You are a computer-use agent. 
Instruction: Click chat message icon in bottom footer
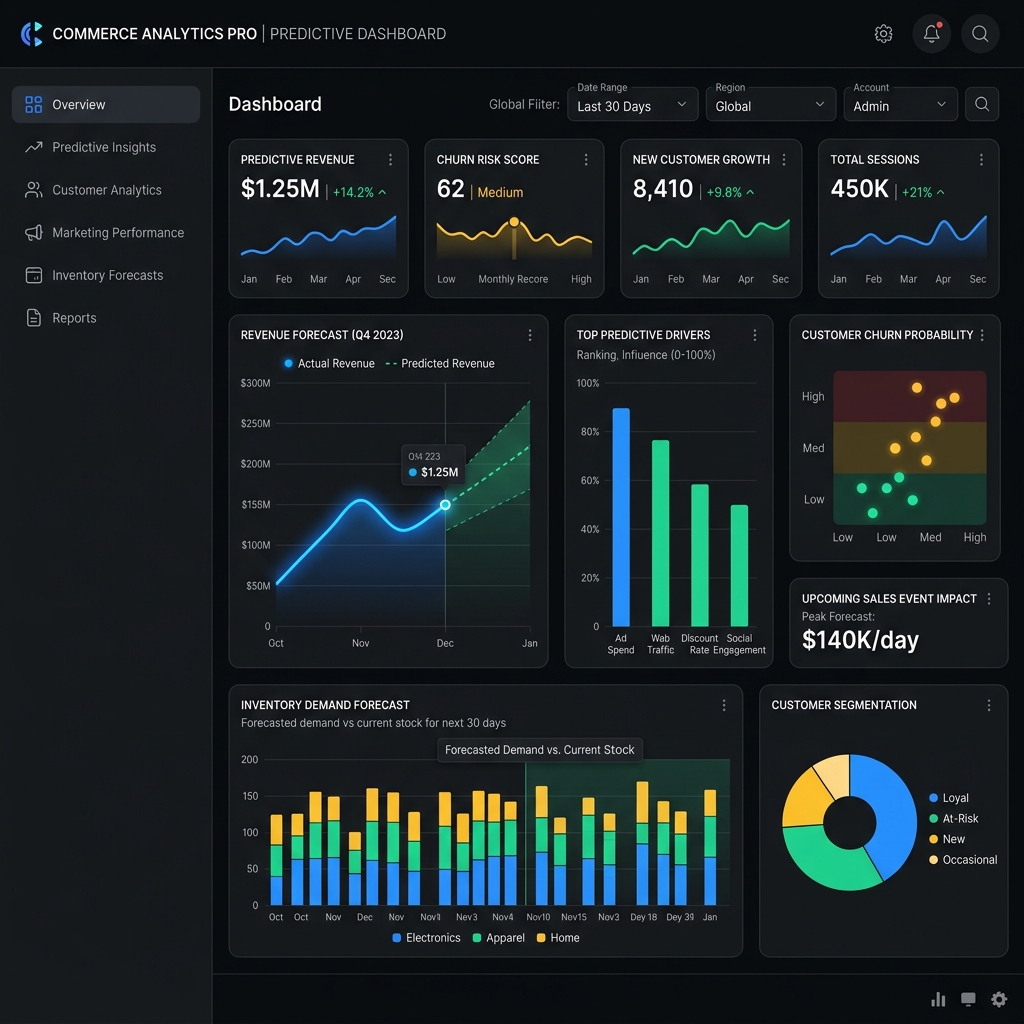pyautogui.click(x=968, y=999)
